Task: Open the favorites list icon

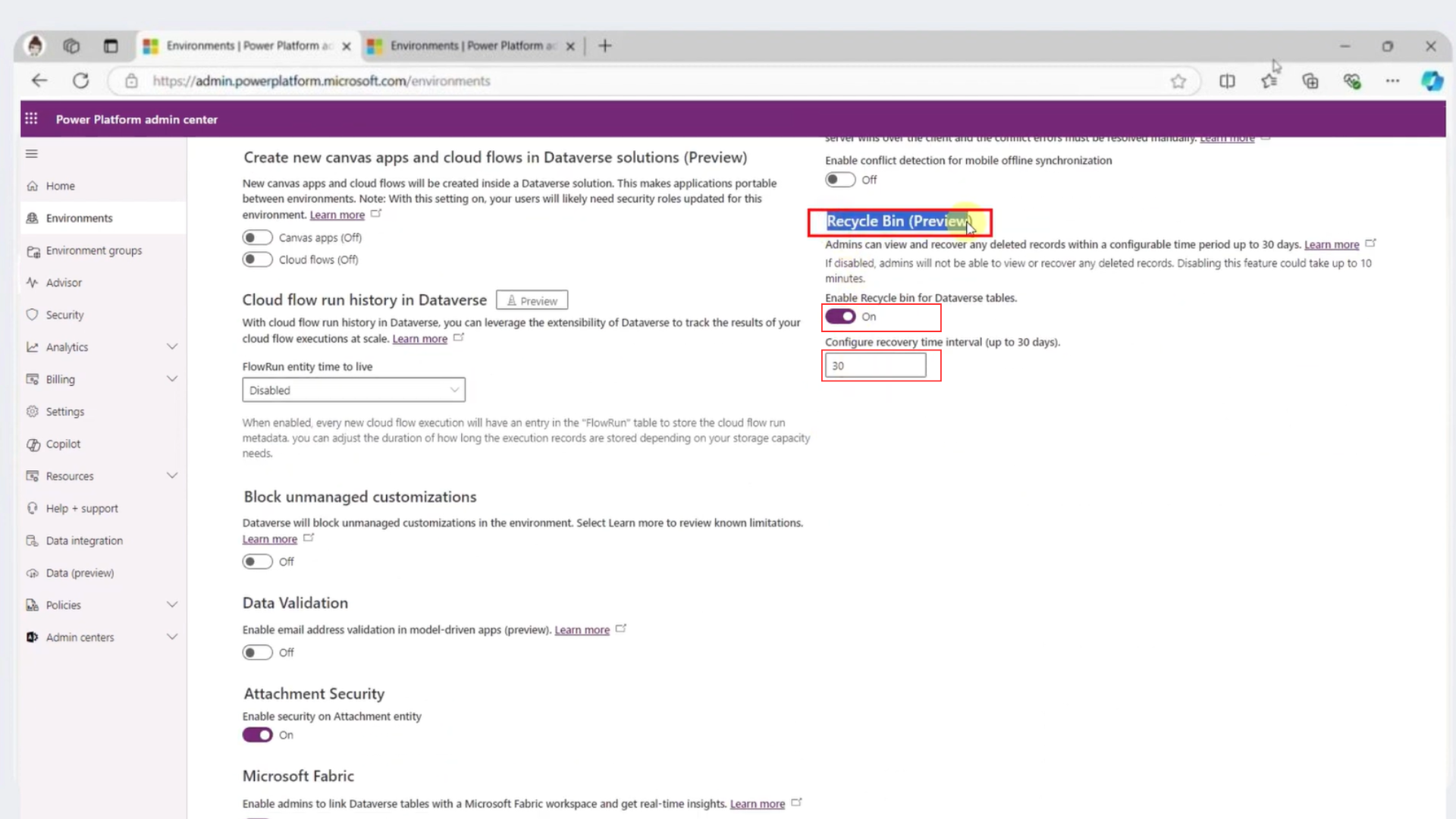Action: pyautogui.click(x=1269, y=81)
